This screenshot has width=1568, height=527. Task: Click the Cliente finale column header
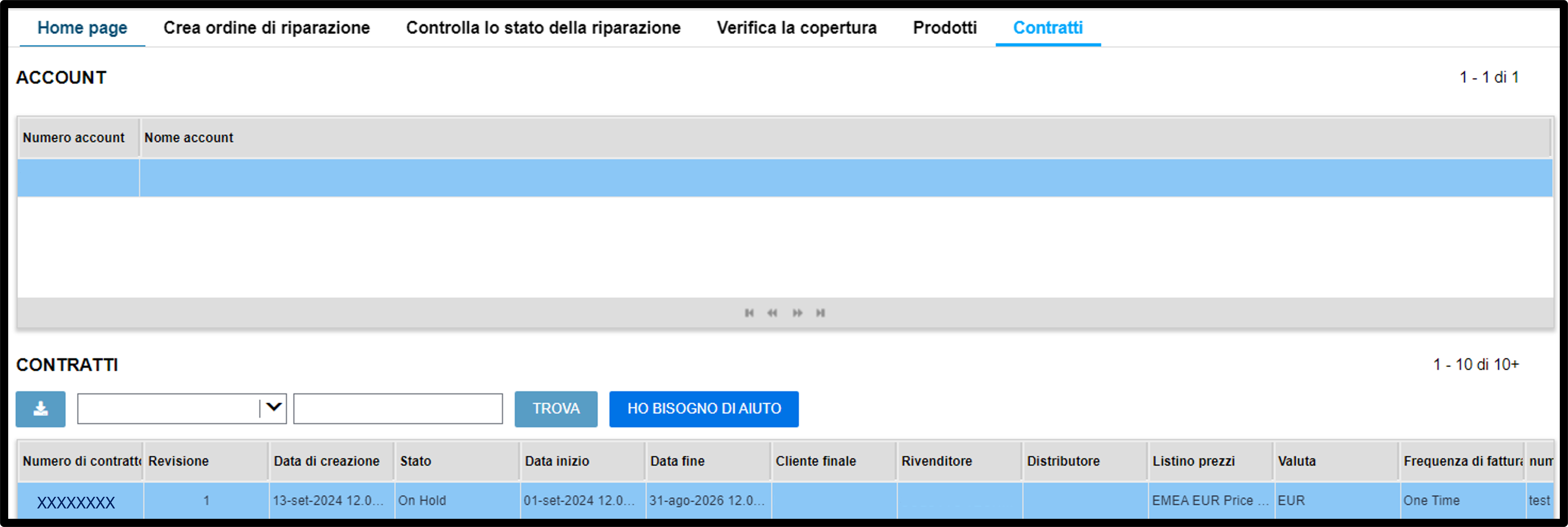834,461
